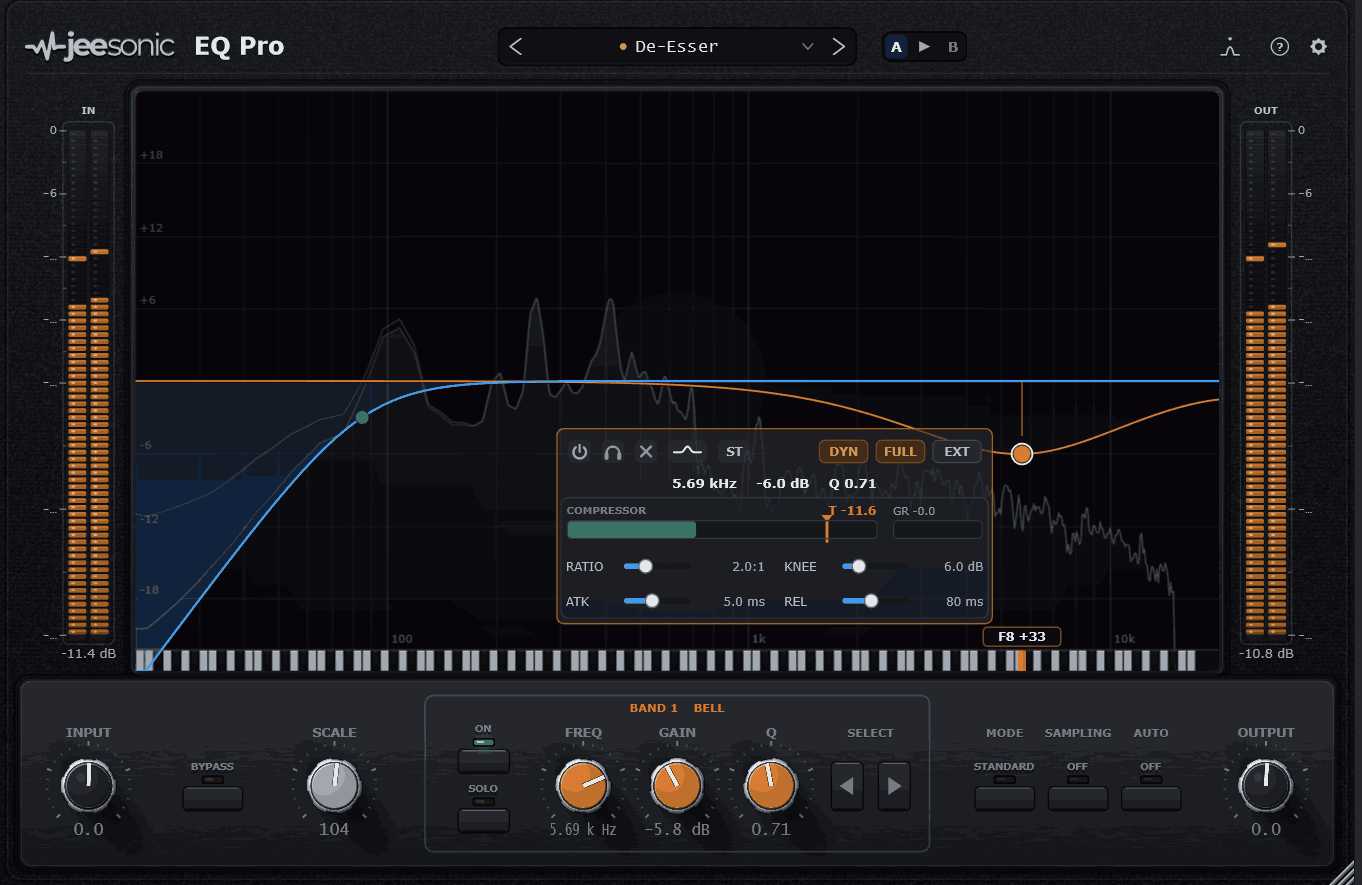Select the orange bell band node

[x=1021, y=454]
